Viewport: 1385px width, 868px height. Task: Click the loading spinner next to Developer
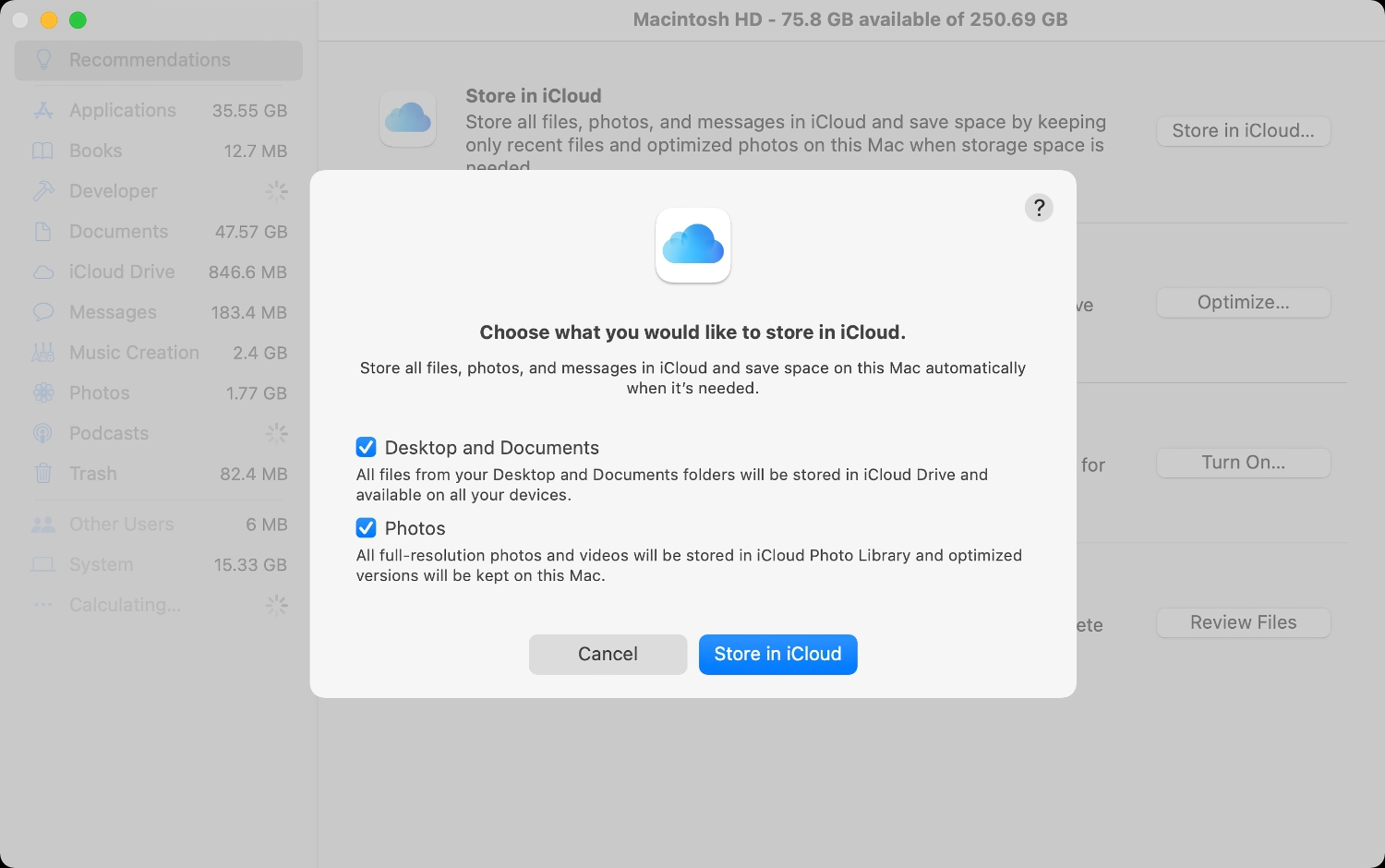275,191
